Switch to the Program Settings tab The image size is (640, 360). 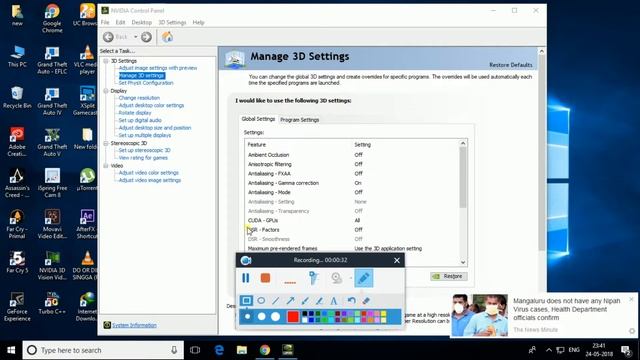click(300, 120)
